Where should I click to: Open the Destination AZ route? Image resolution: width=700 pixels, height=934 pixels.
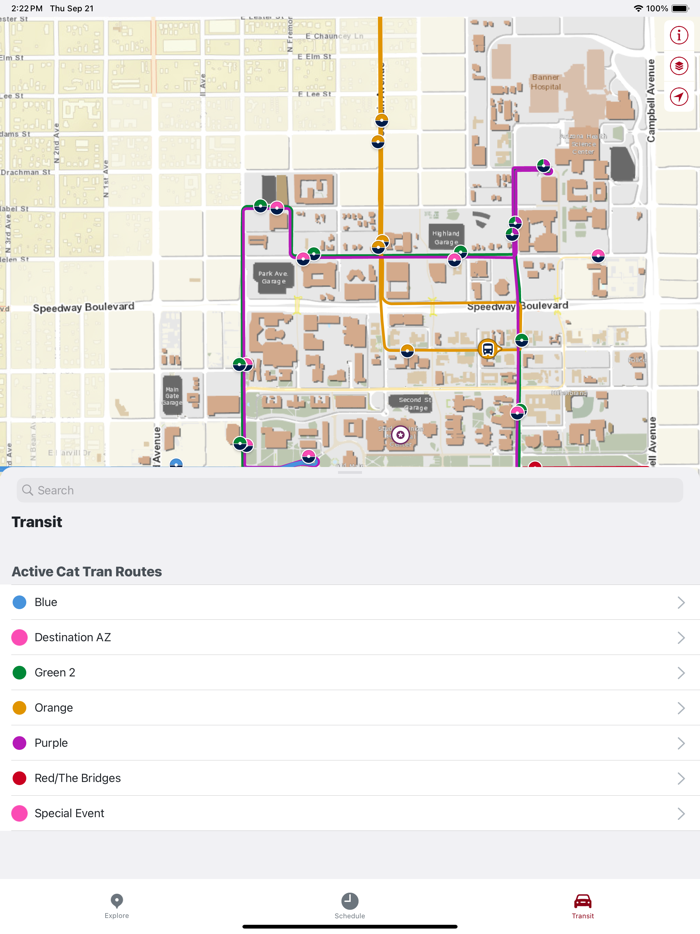tap(350, 637)
